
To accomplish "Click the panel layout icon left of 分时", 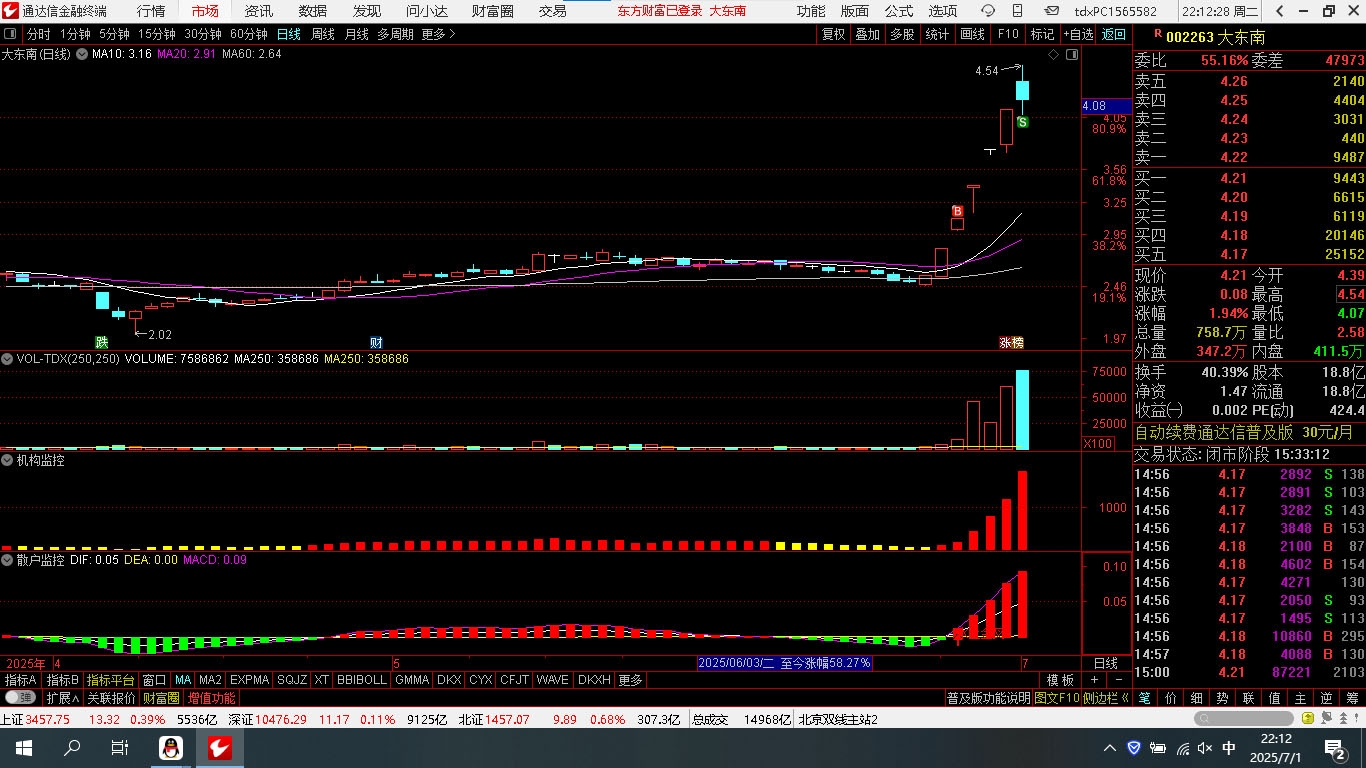I will pyautogui.click(x=10, y=34).
